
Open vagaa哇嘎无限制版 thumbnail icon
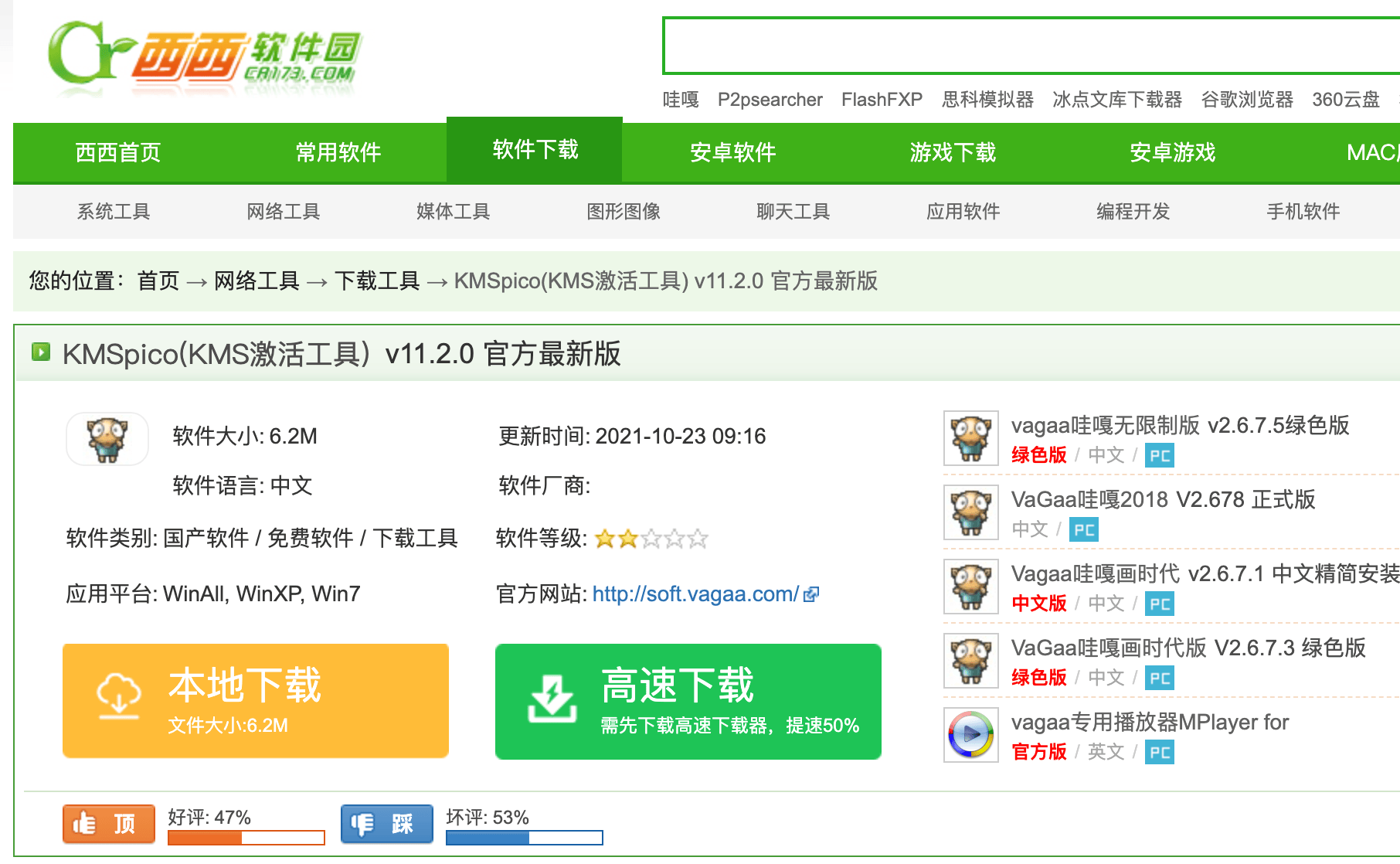[x=971, y=438]
